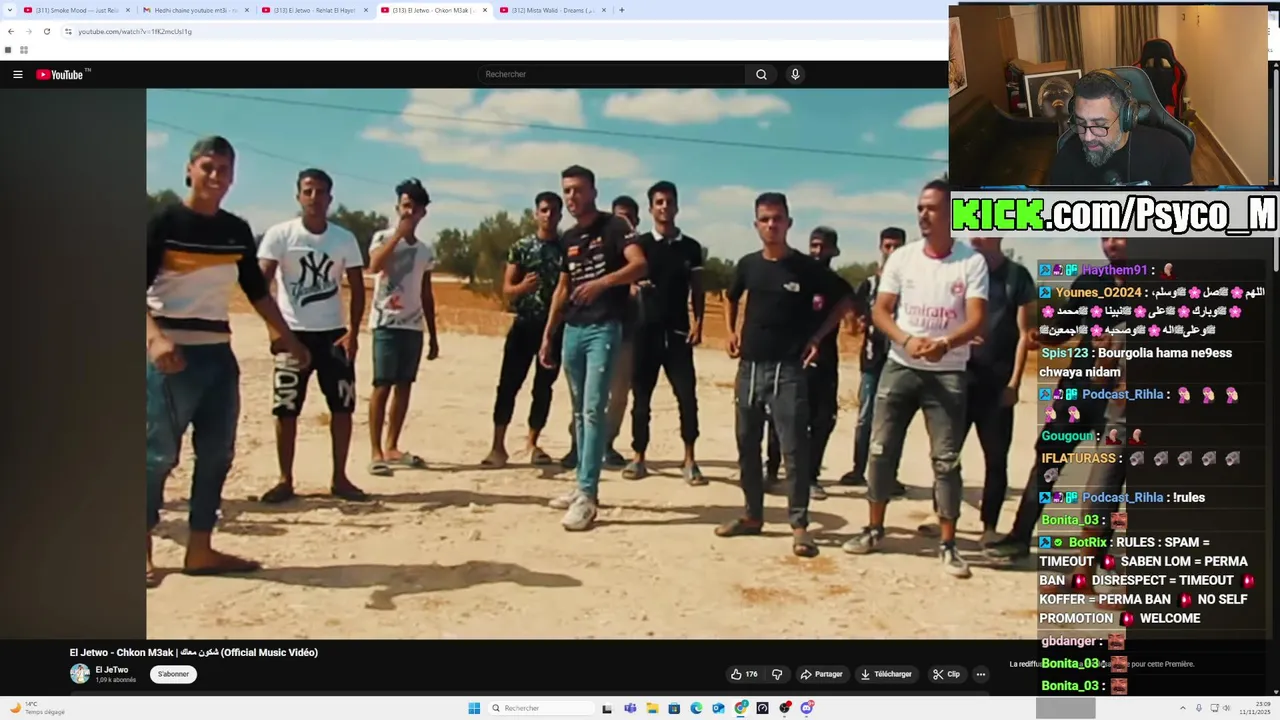Click username Younes_O2024 in chat
This screenshot has width=1280, height=720.
click(1098, 292)
